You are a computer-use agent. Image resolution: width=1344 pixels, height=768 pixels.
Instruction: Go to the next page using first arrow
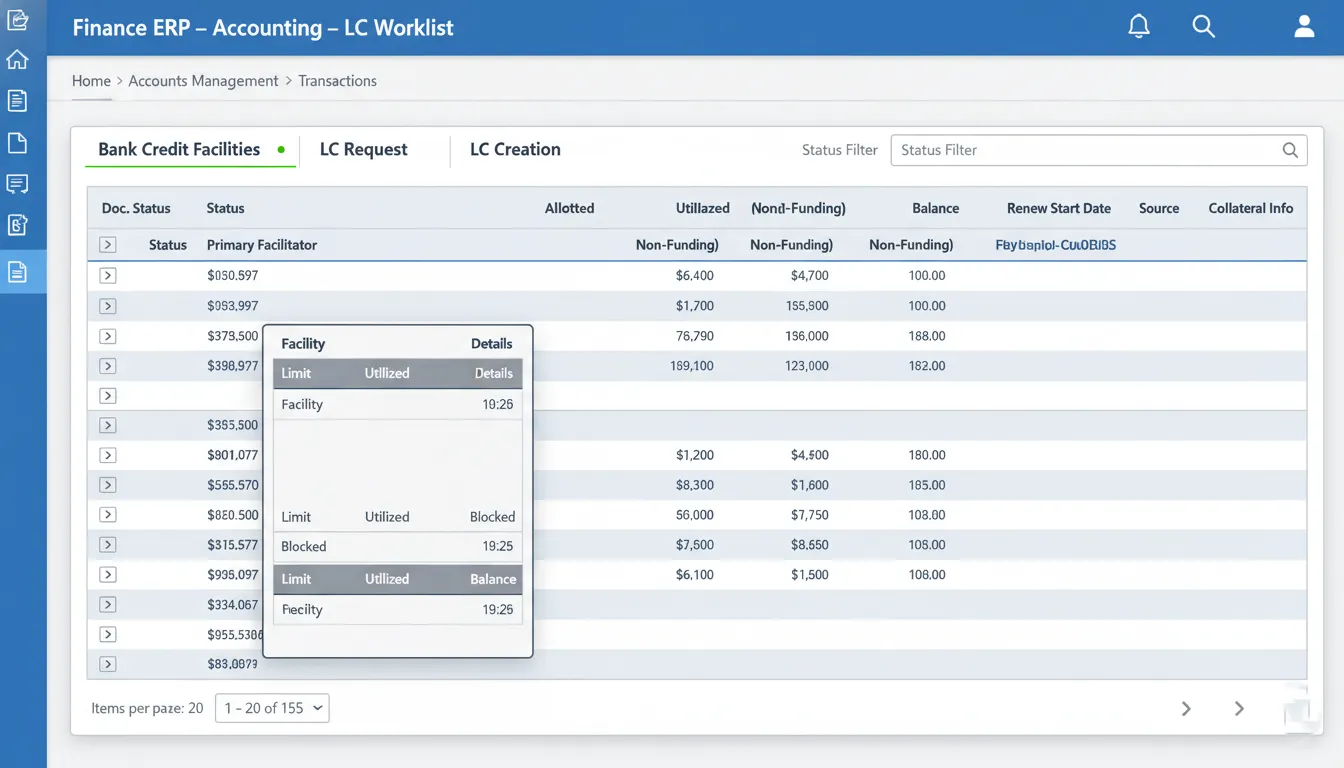coord(1186,708)
